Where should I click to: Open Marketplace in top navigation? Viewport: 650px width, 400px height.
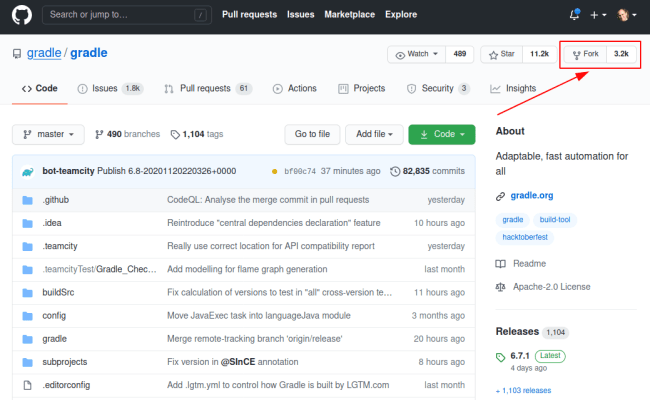(x=349, y=15)
